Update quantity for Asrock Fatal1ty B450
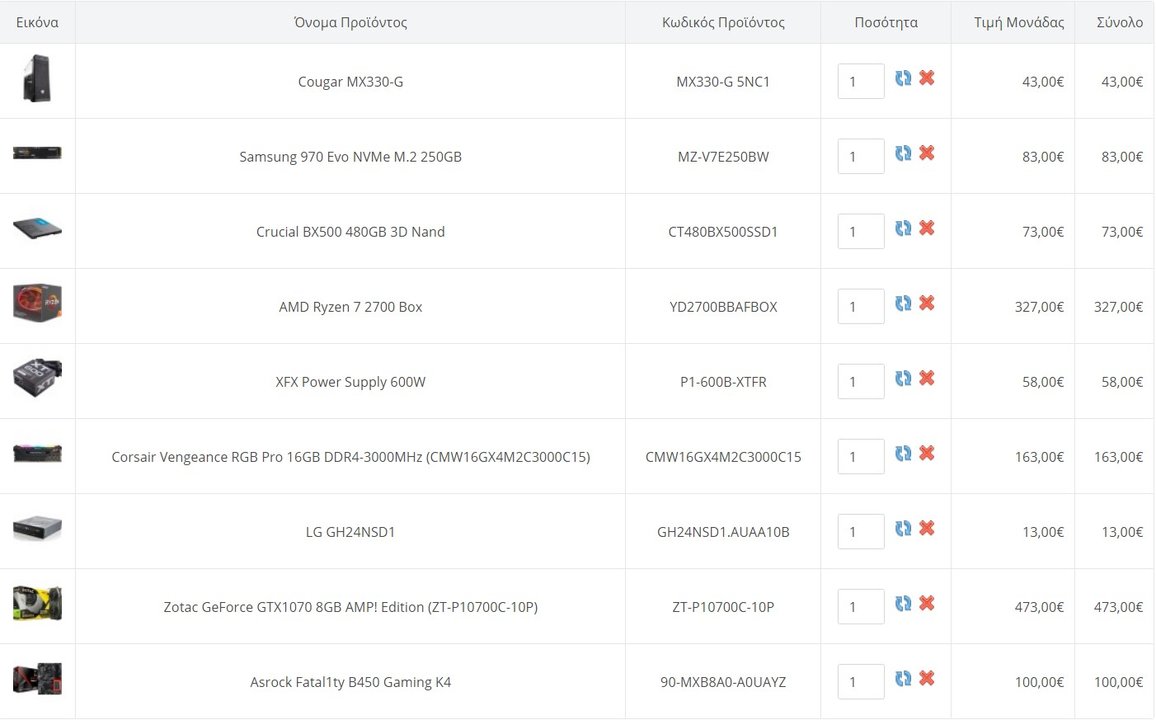The height and width of the screenshot is (720, 1156). tap(903, 679)
